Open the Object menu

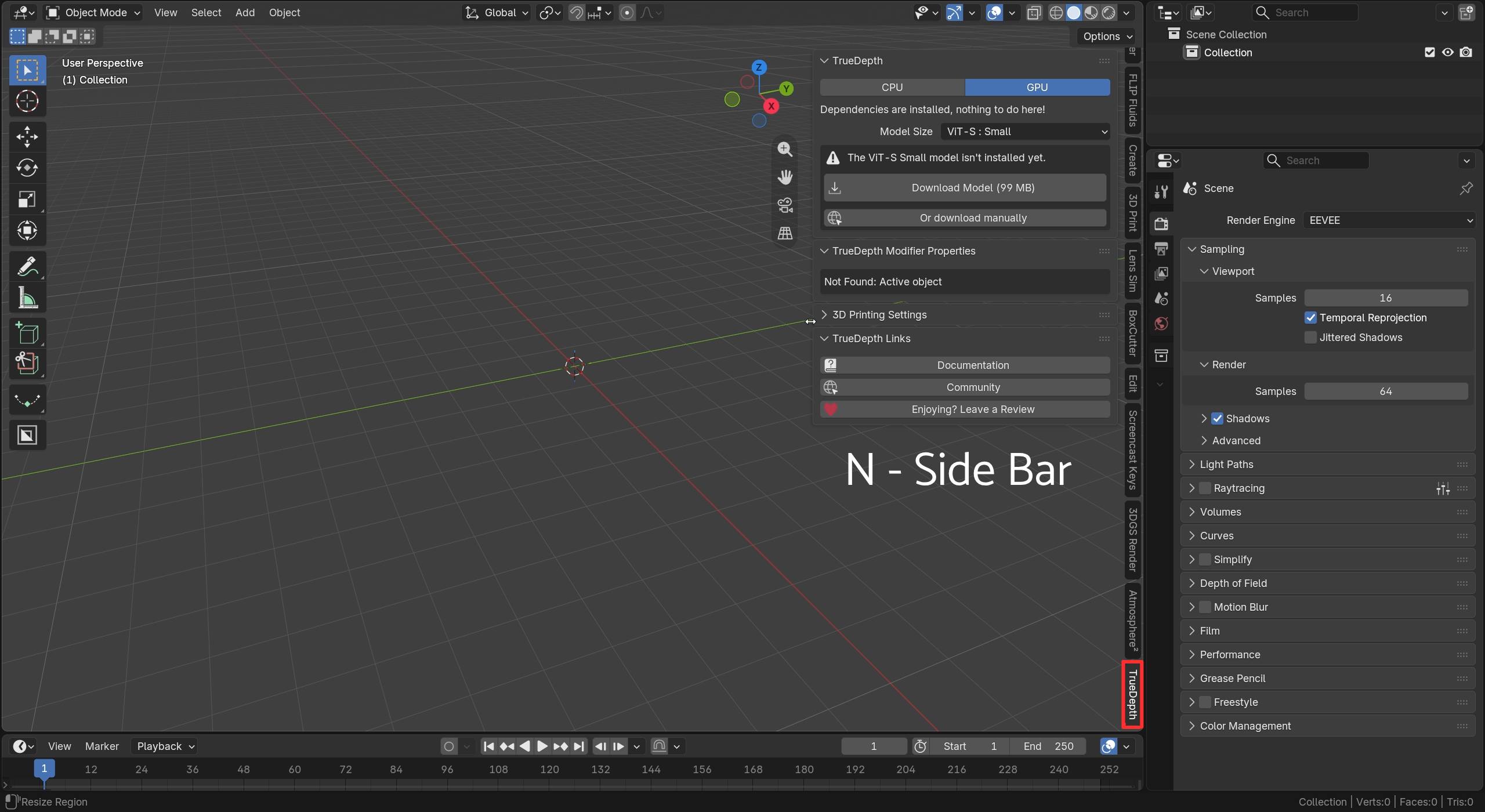(284, 13)
